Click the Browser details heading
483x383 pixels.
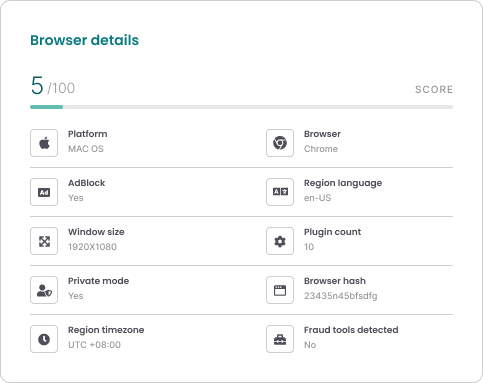85,40
